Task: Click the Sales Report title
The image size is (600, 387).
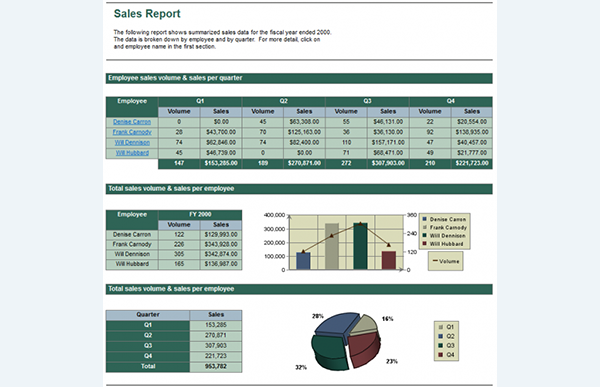Action: click(x=147, y=13)
